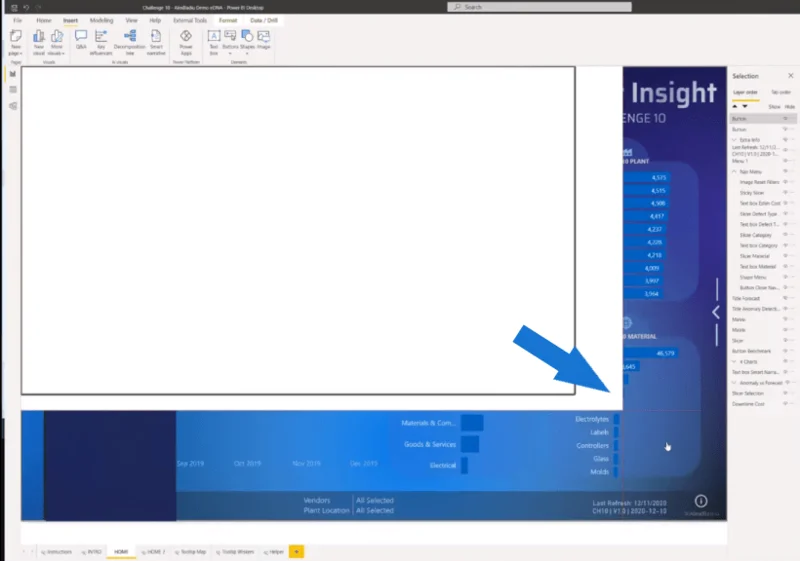Select Slicer Selection layer in Selection pane
Screen dimensions: 800x561
coord(748,393)
